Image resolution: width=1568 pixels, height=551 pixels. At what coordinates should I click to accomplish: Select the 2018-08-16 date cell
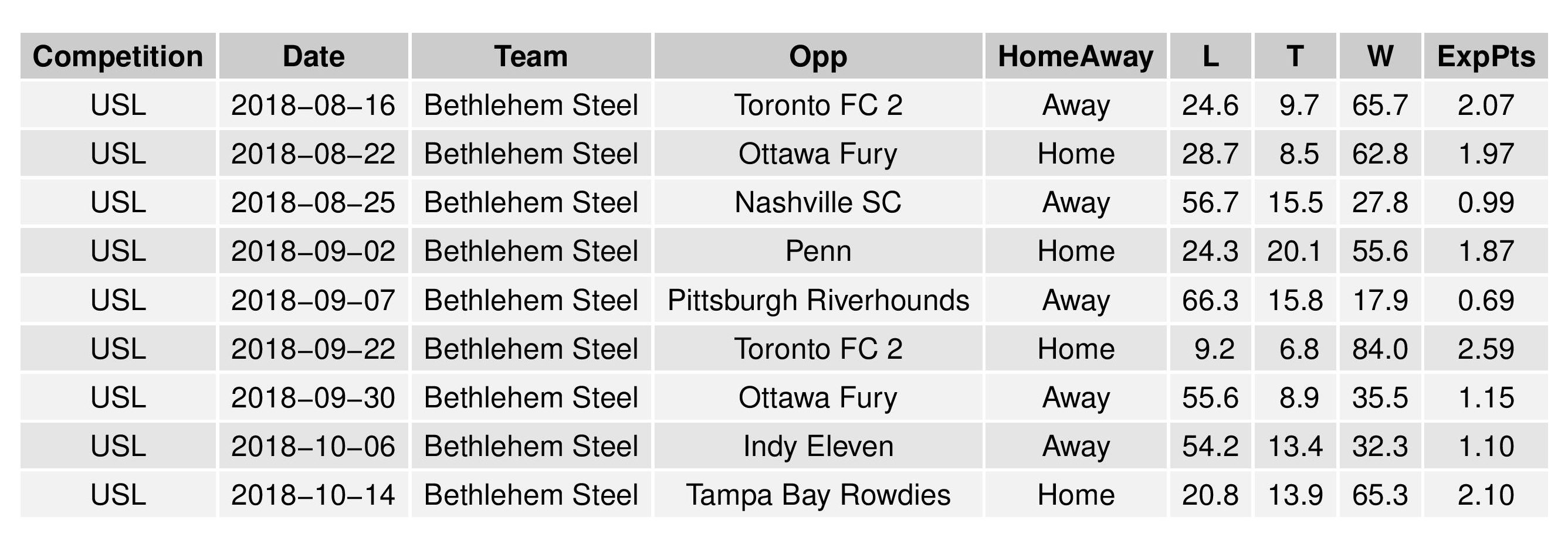[313, 105]
